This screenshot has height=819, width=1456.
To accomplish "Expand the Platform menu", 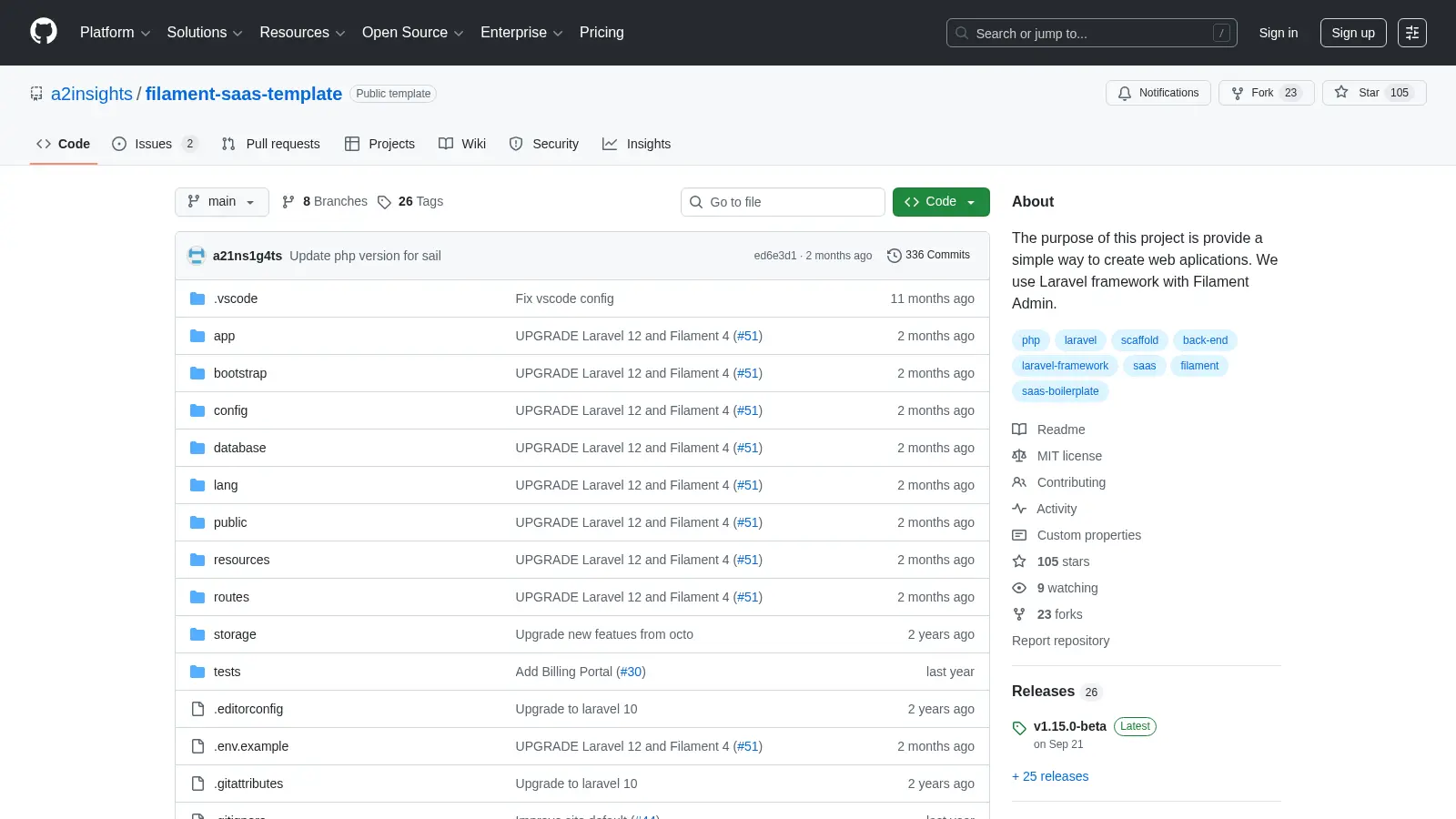I will click(x=115, y=33).
